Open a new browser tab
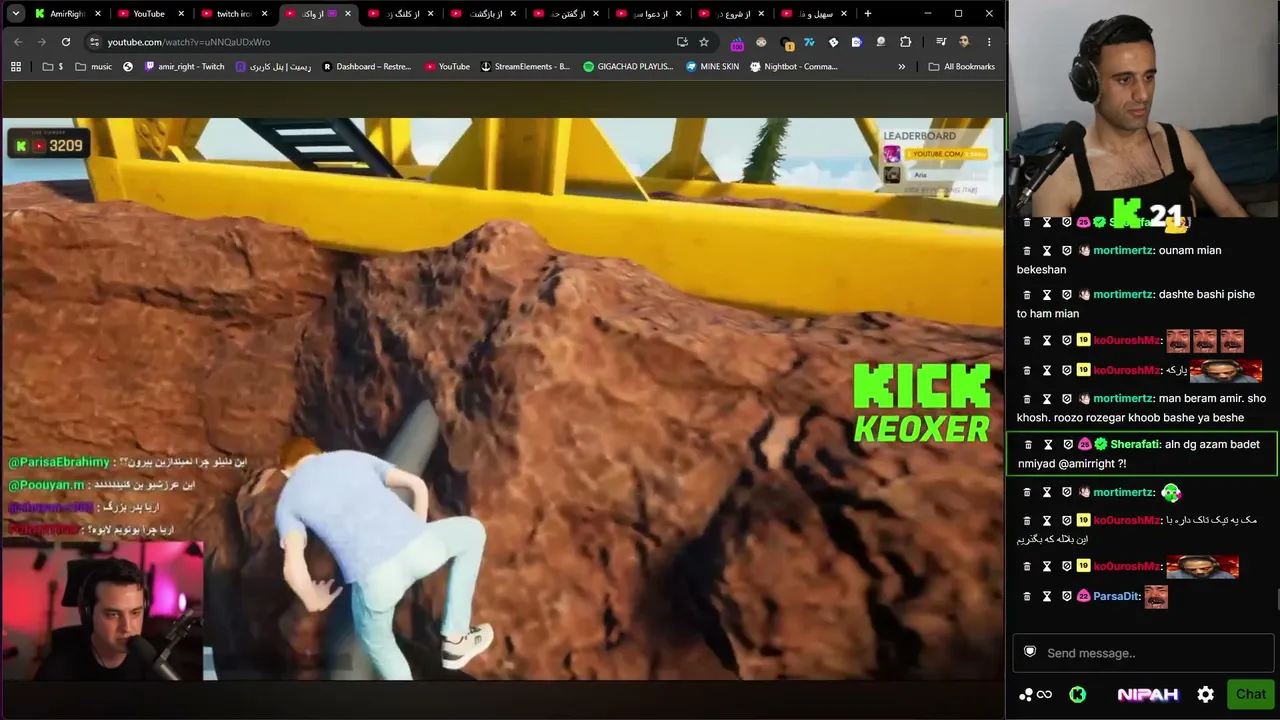The width and height of the screenshot is (1280, 720). click(868, 14)
